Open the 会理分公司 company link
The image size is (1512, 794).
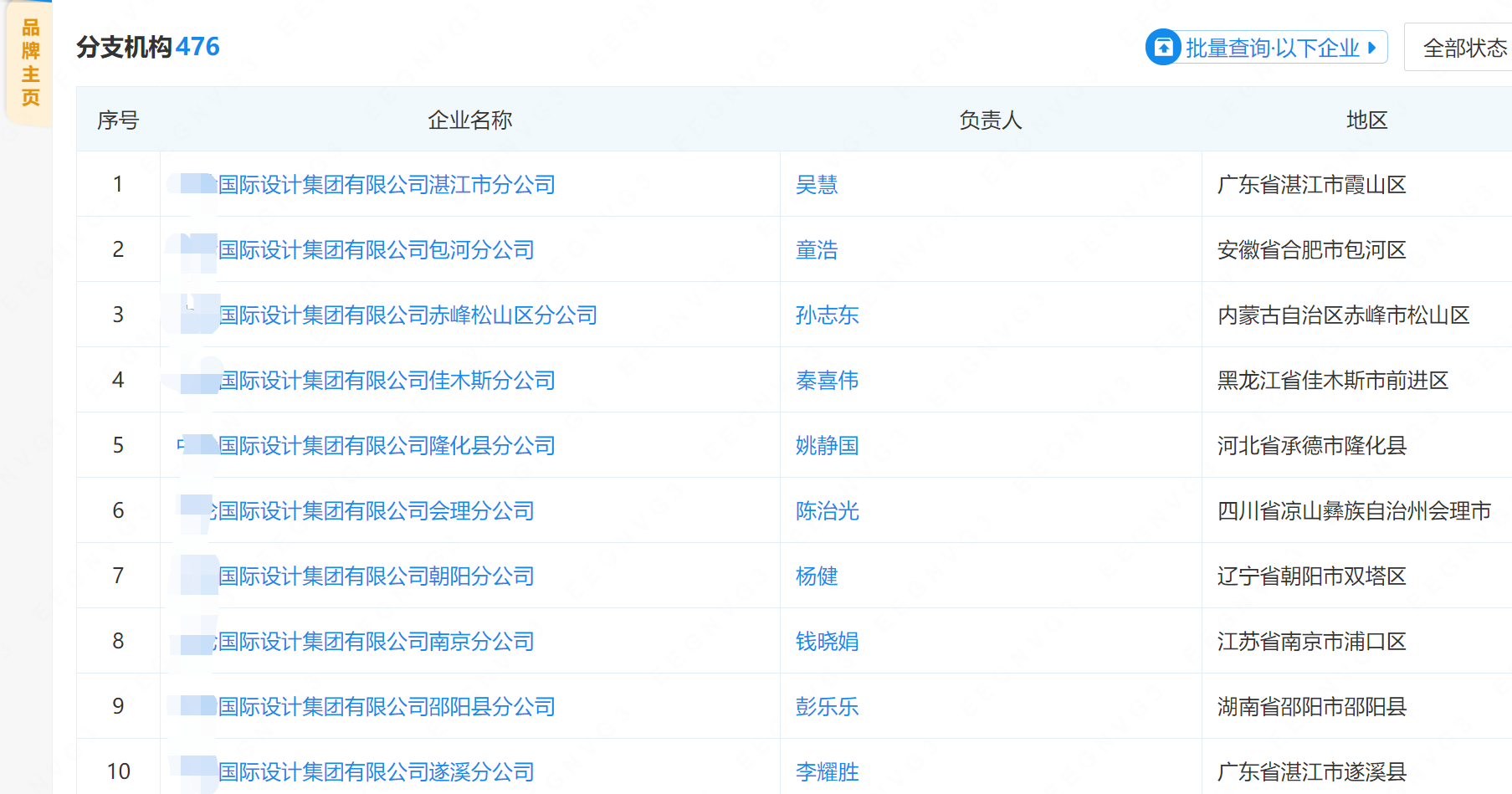376,511
